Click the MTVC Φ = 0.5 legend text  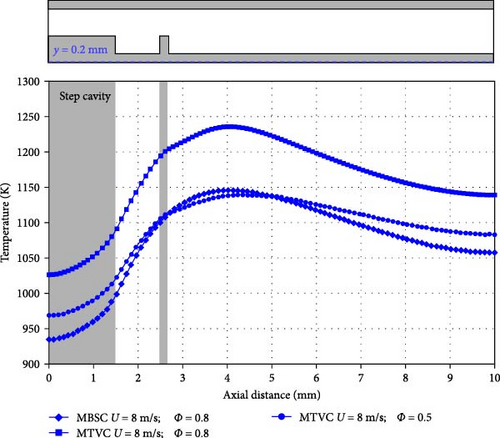click(365, 417)
